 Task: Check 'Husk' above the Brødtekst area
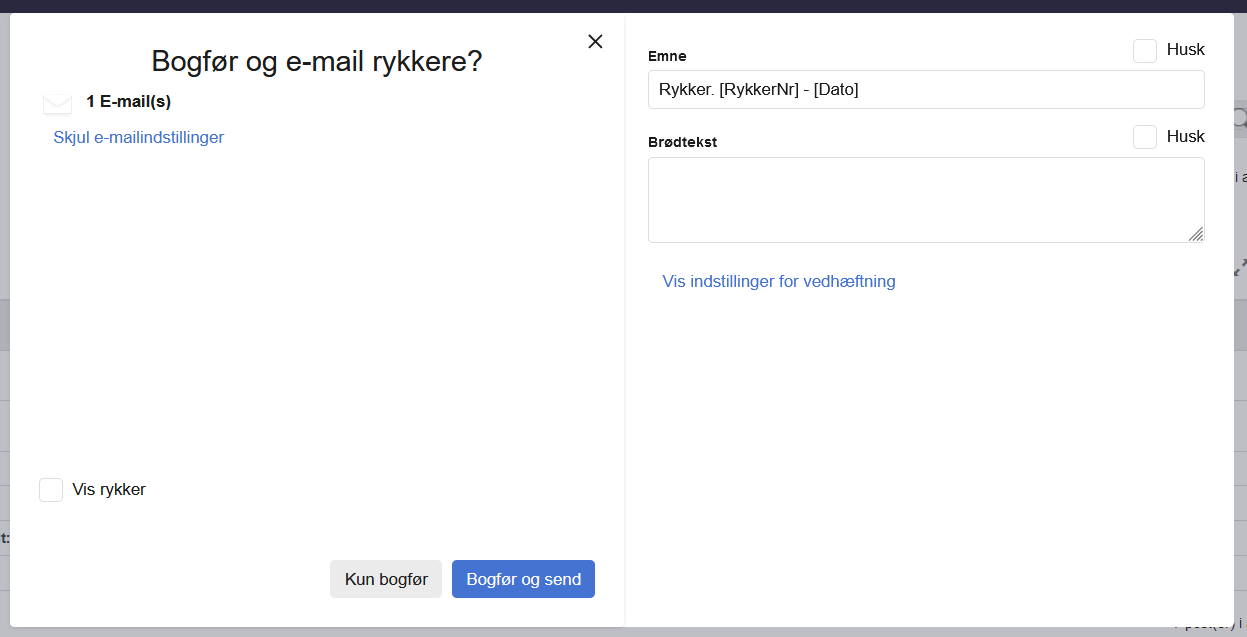click(x=1144, y=136)
